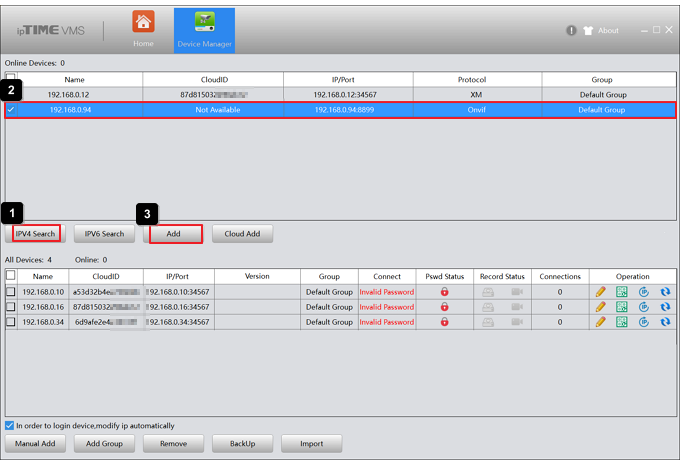
Task: Click the Import button
Action: (311, 444)
